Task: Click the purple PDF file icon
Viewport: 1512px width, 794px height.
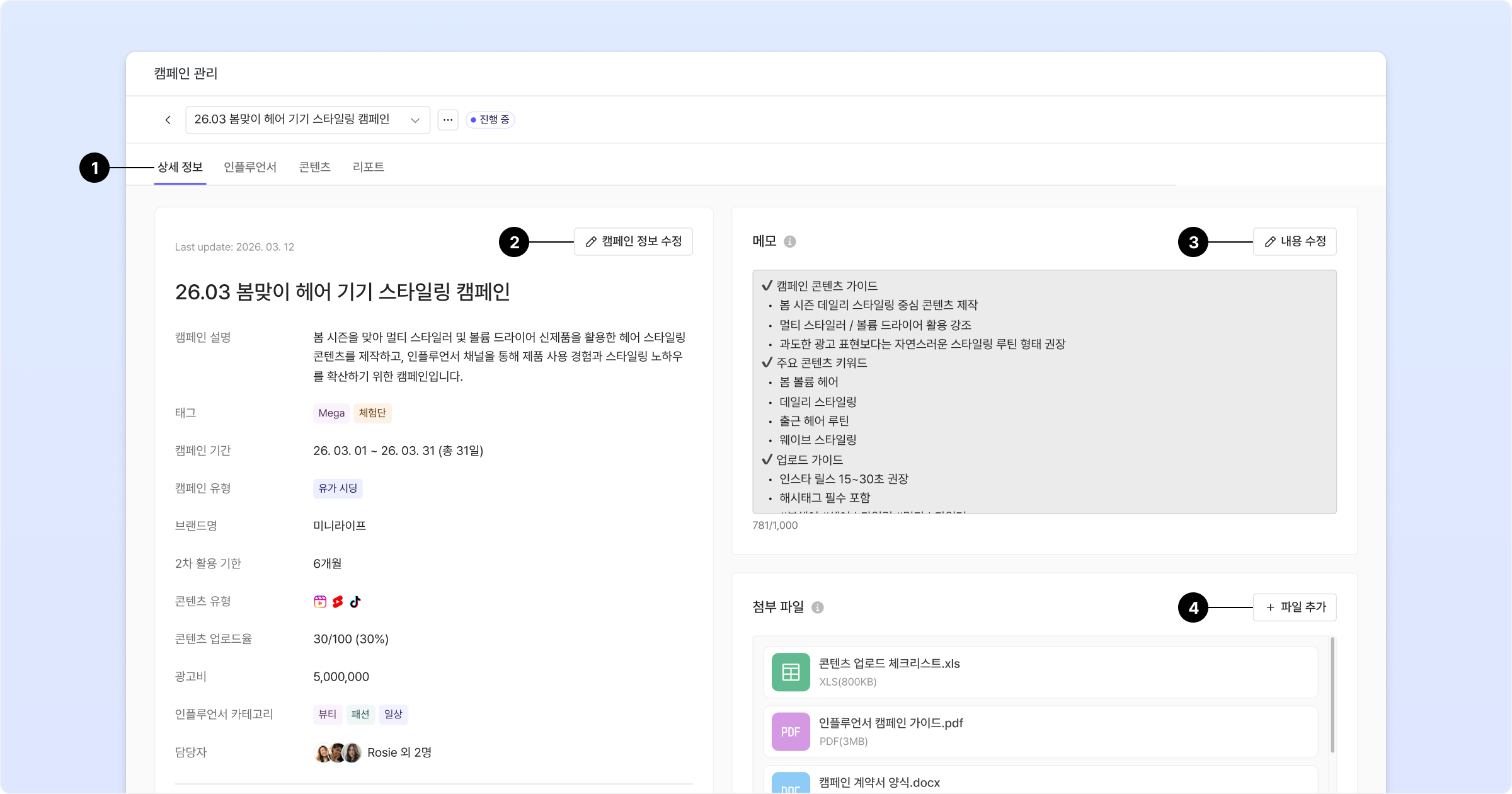Action: pos(791,732)
